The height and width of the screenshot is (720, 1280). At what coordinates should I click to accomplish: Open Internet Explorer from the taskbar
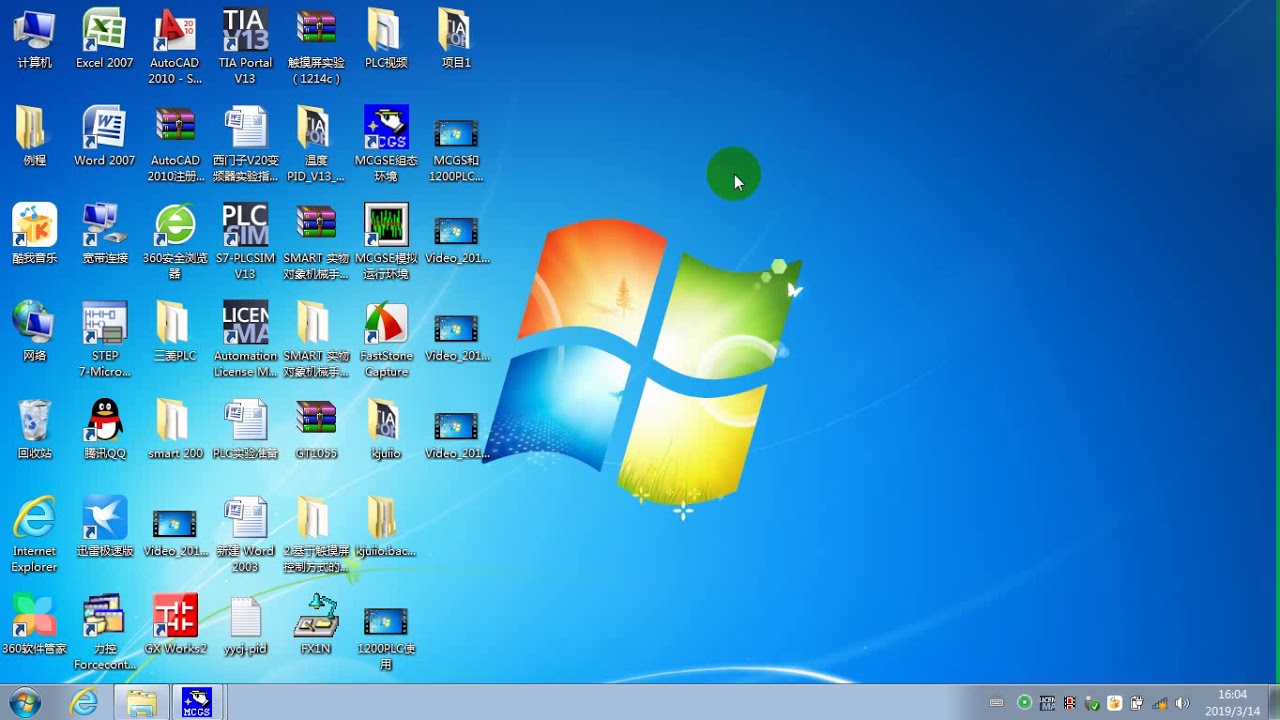[84, 703]
